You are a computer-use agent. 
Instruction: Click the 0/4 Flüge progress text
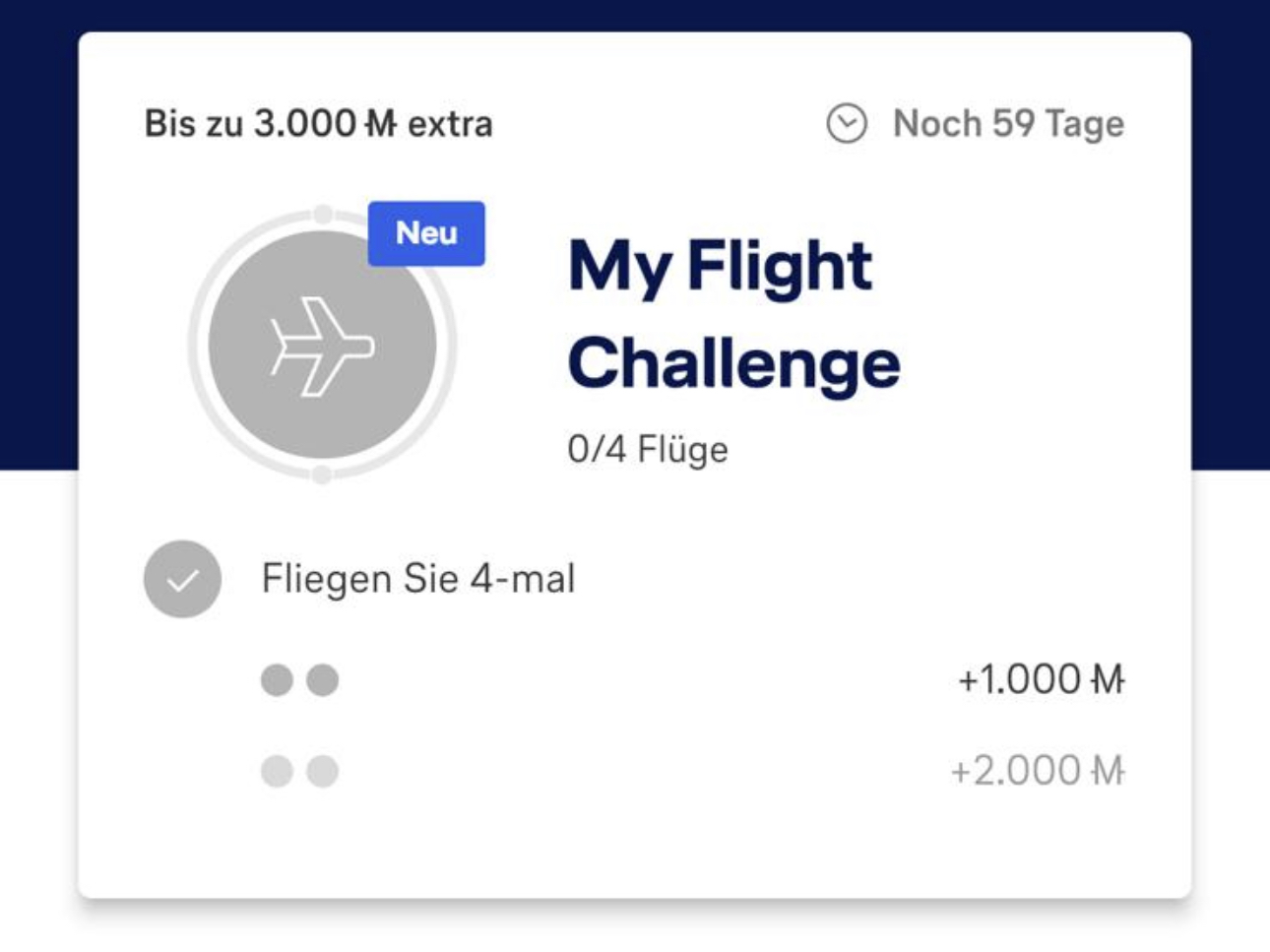tap(648, 450)
